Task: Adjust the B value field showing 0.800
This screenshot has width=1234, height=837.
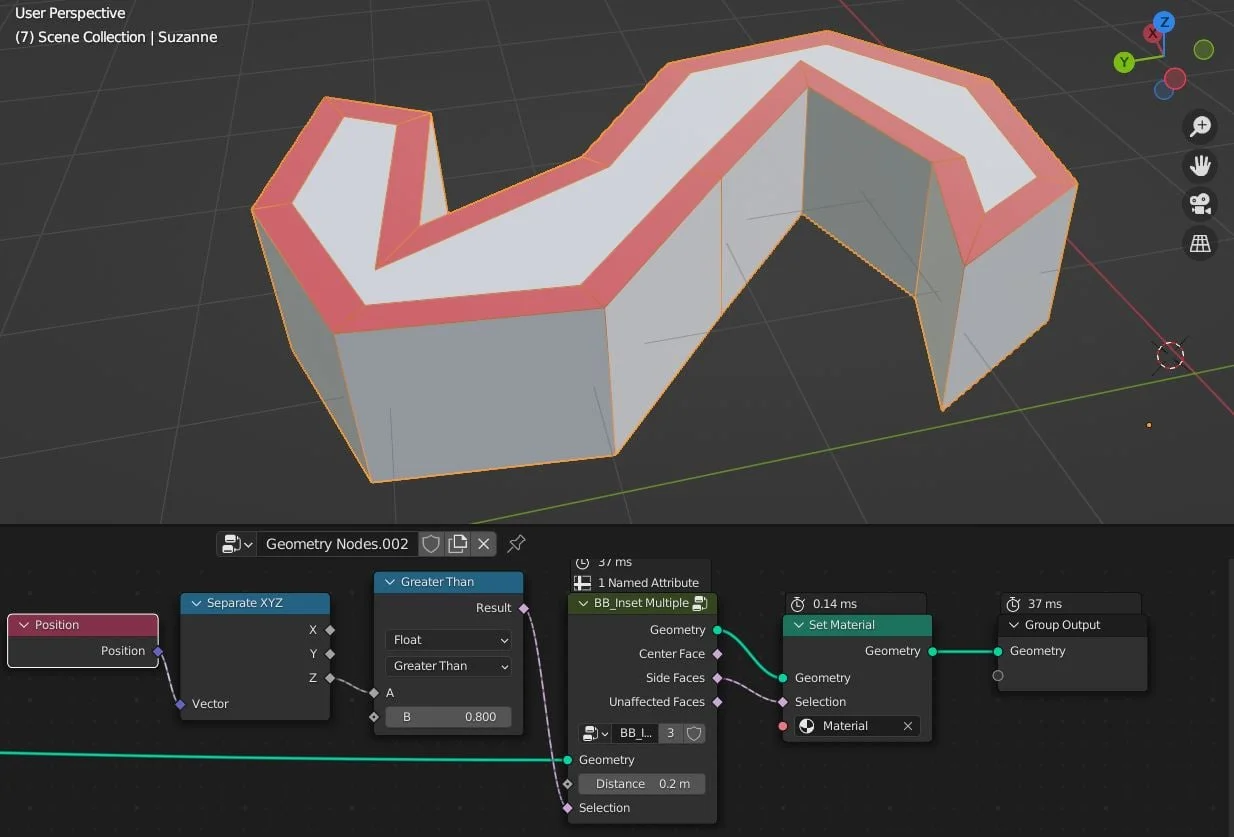Action: pyautogui.click(x=447, y=716)
